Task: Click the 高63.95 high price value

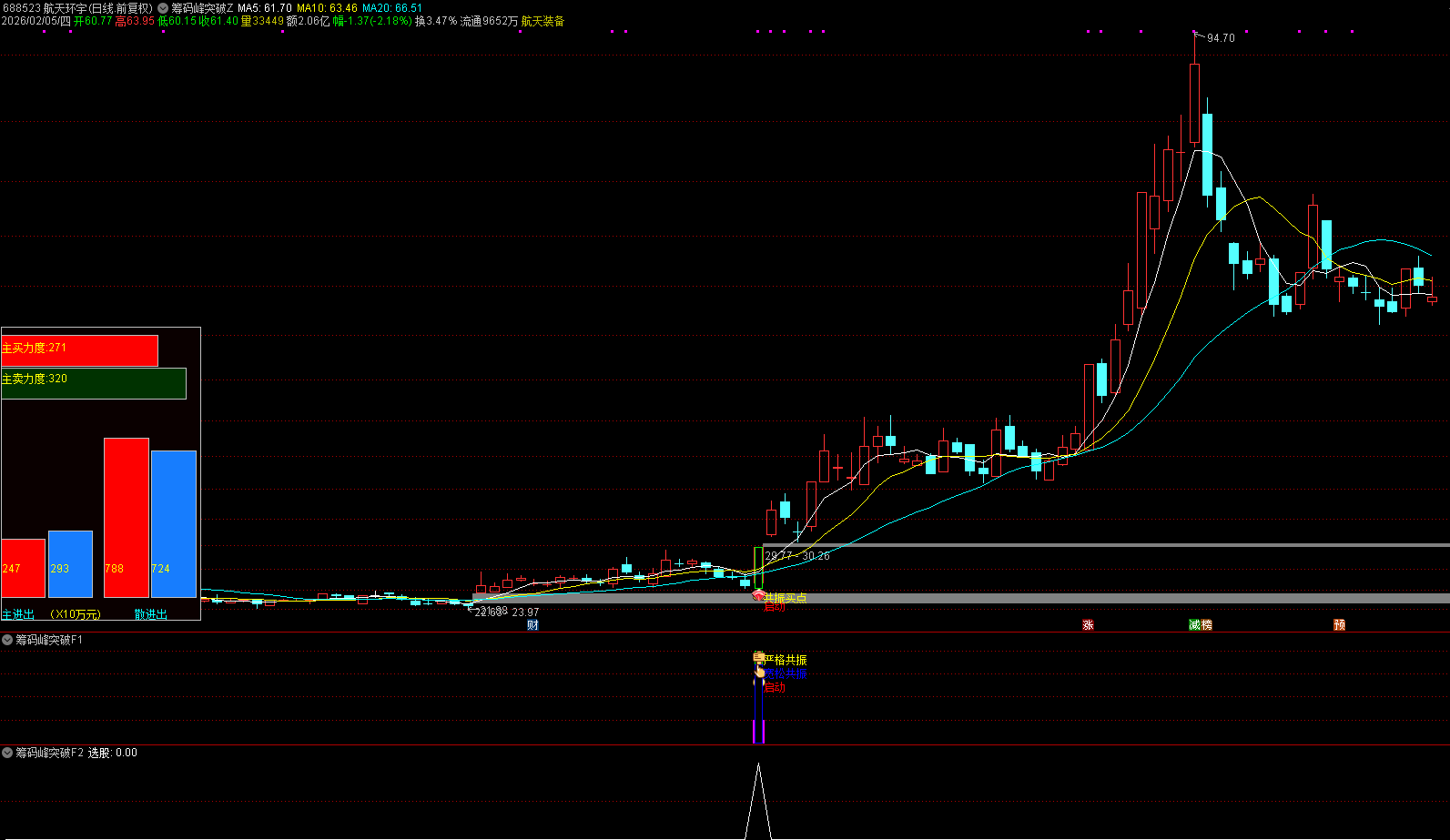Action: (135, 21)
